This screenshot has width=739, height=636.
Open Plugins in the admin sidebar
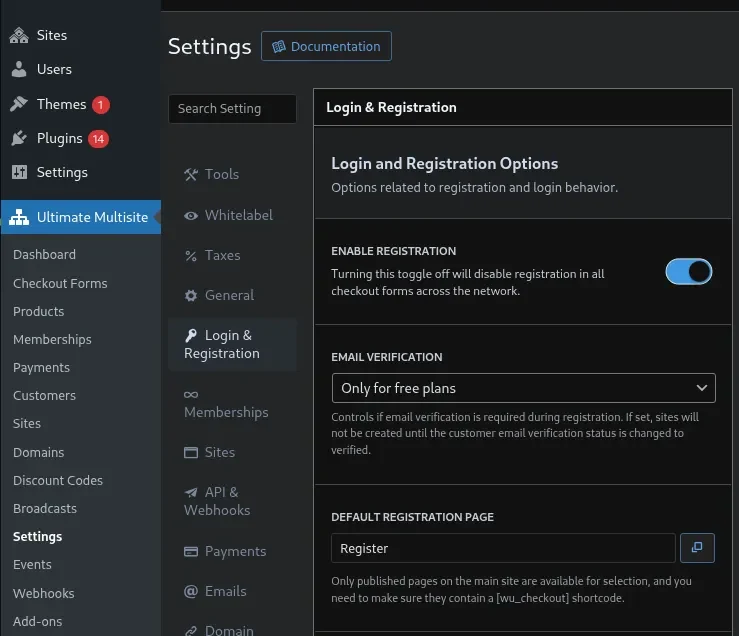tap(59, 138)
